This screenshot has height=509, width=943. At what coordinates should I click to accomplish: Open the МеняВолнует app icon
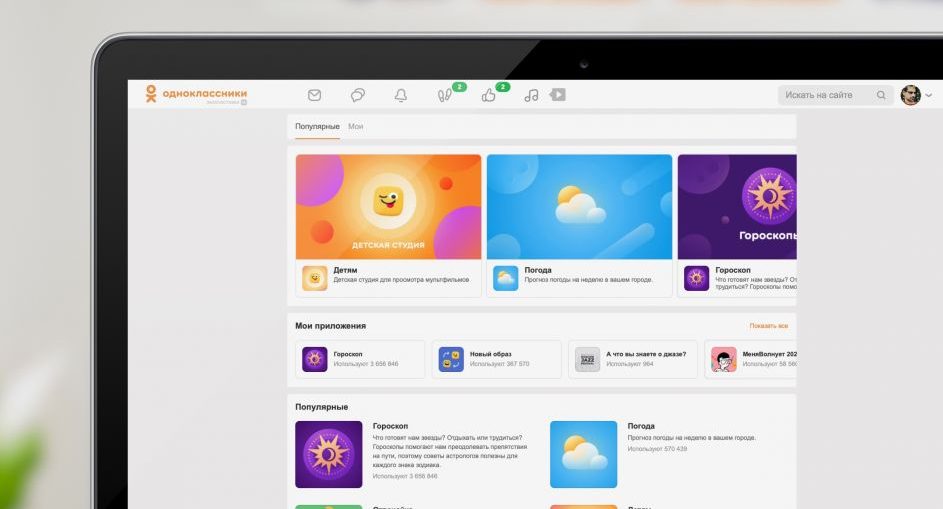click(x=723, y=359)
